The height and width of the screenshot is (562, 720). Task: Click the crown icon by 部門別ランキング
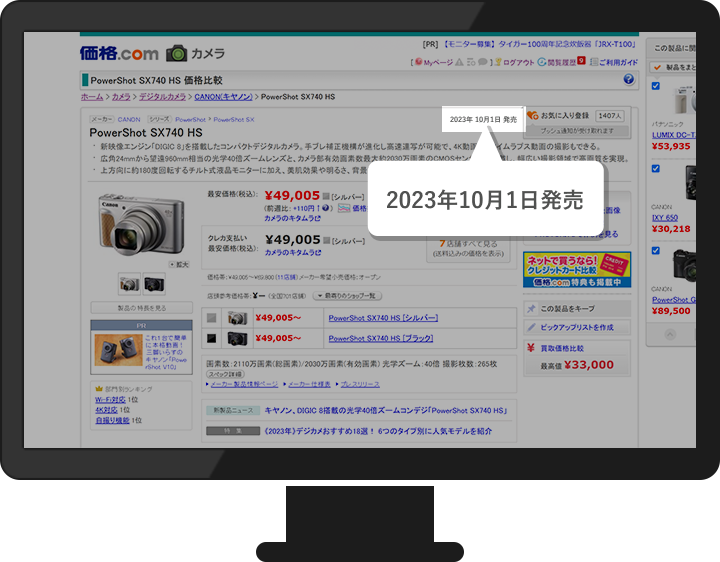[x=99, y=389]
